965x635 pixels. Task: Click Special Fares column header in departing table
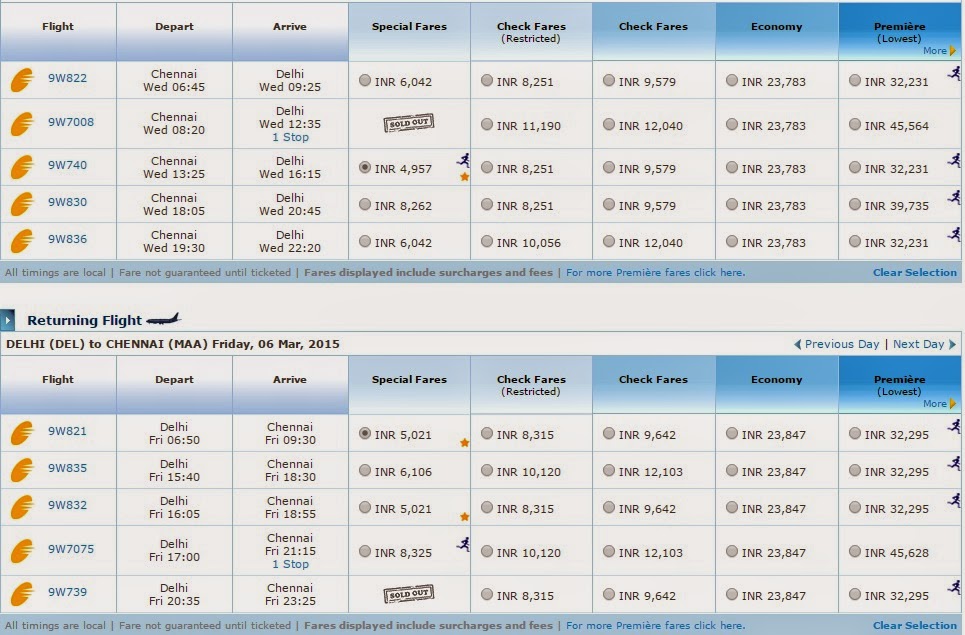pyautogui.click(x=409, y=31)
